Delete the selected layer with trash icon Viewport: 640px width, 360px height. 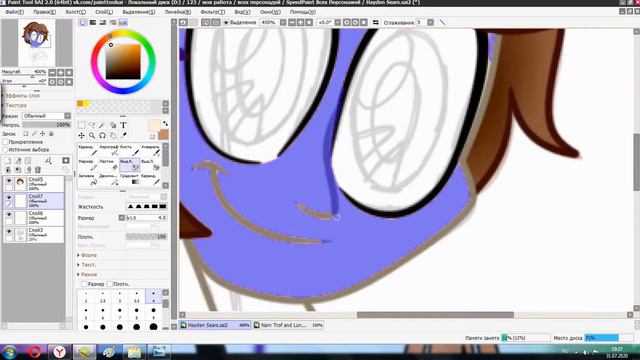[x=38, y=169]
